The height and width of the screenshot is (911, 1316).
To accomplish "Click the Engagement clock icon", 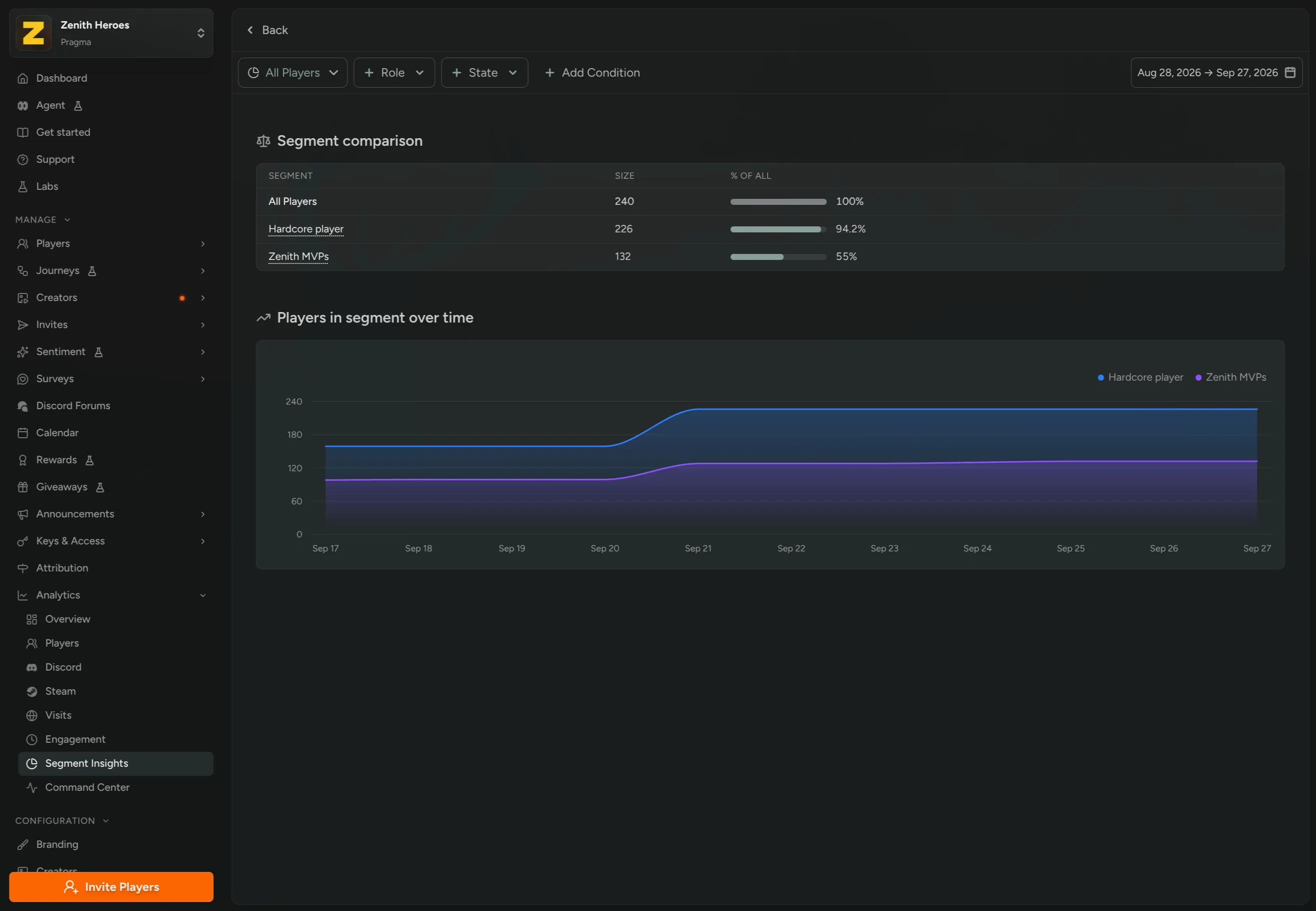I will pos(32,739).
